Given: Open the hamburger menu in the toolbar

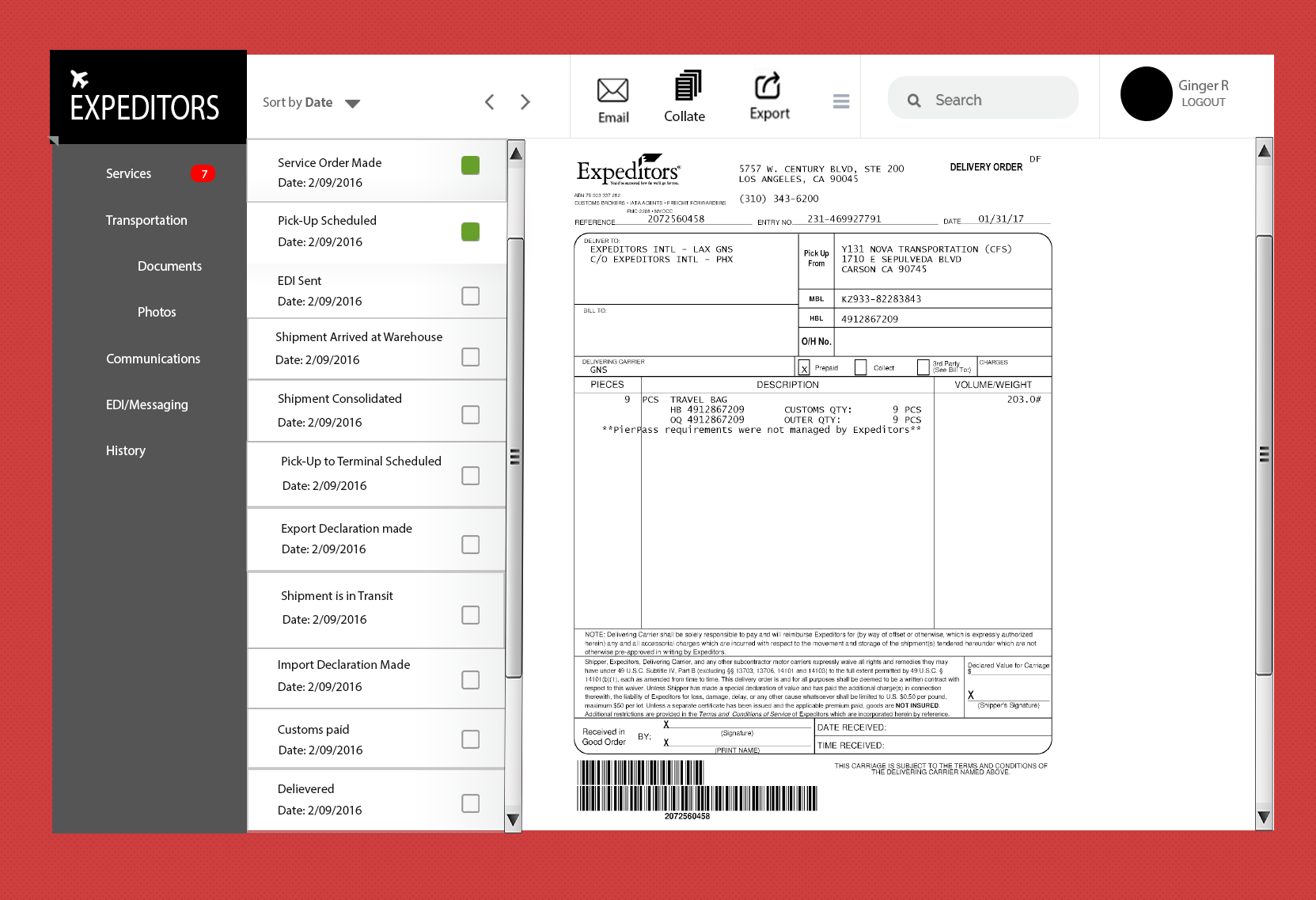Looking at the screenshot, I should [x=841, y=101].
